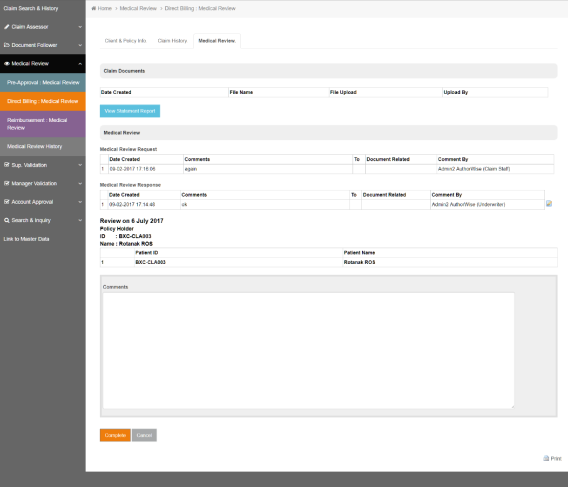Open Reimbursement : Medical Review
Image resolution: width=568 pixels, height=487 pixels.
(x=43, y=124)
